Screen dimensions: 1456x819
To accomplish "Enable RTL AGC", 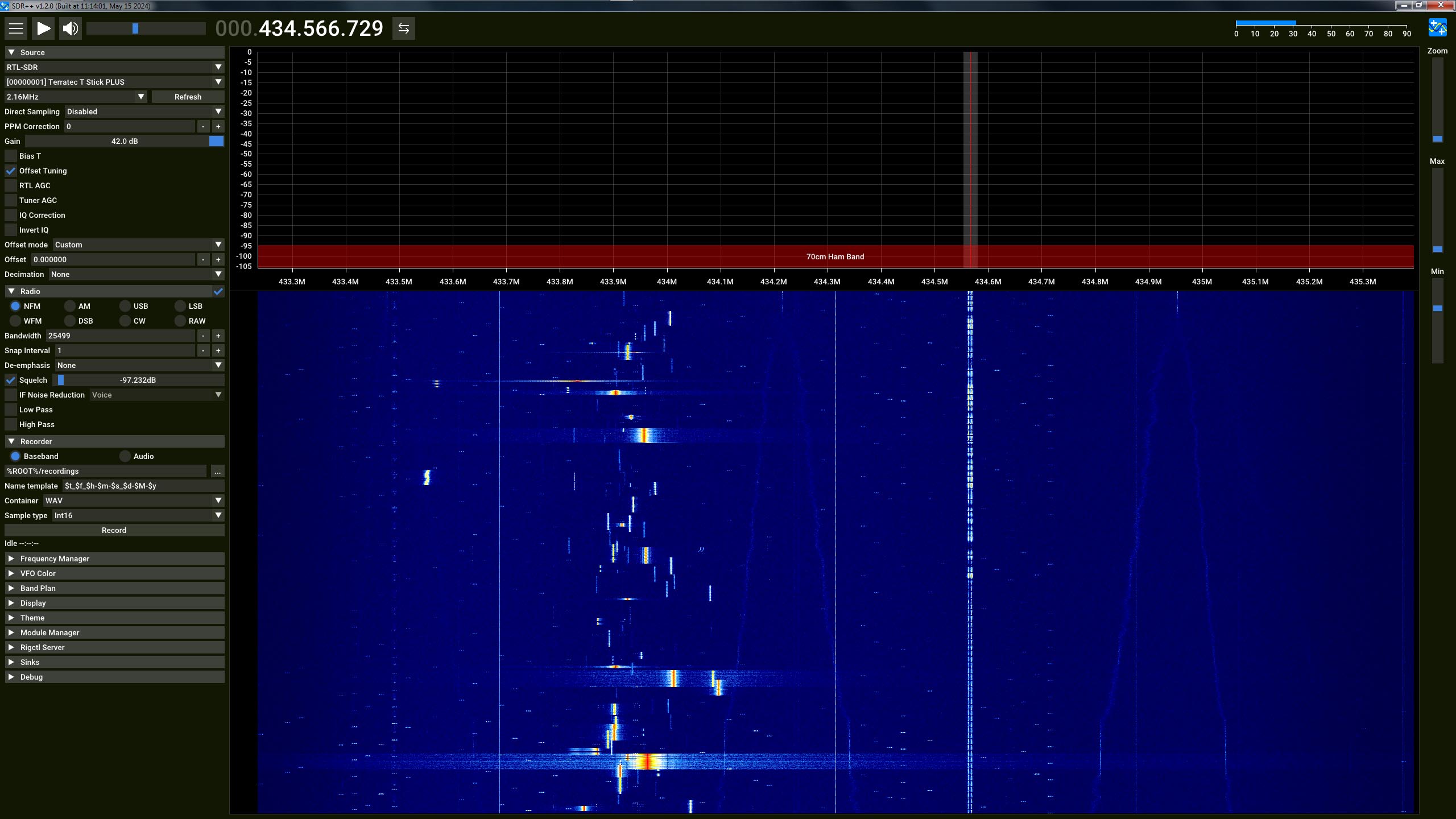I will click(11, 185).
